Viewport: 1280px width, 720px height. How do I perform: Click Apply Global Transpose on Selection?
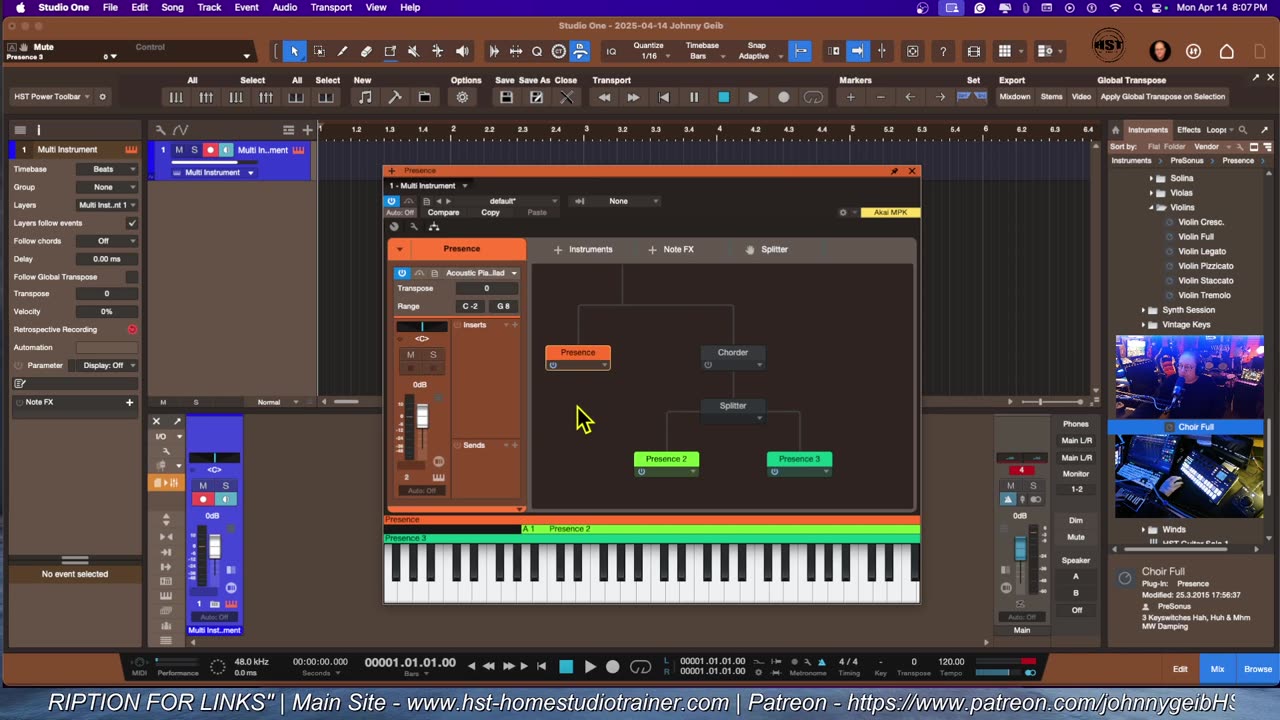tap(1162, 97)
